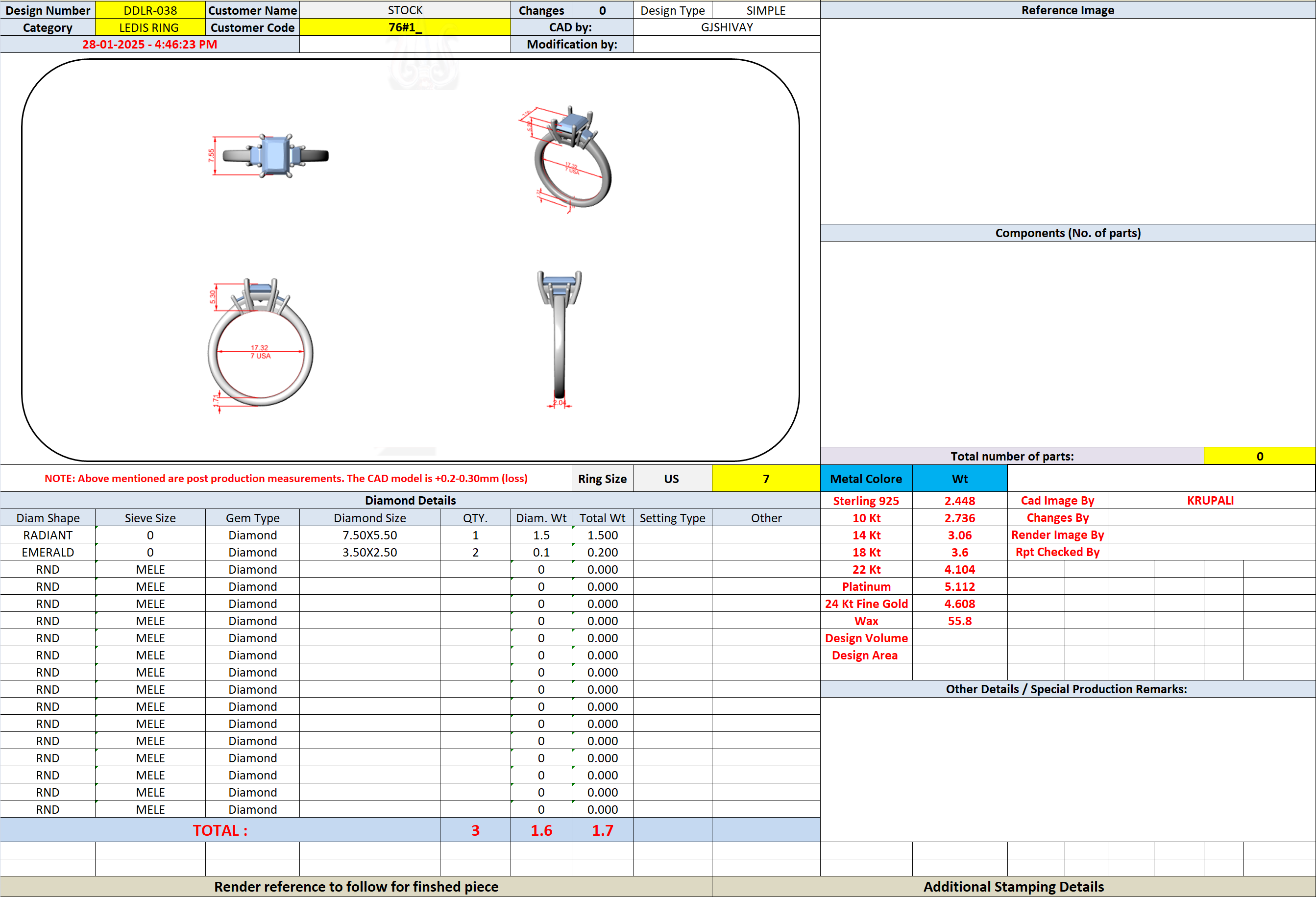Image resolution: width=1316 pixels, height=897 pixels.
Task: Click the Components (No. of parts) header
Action: click(x=1068, y=233)
